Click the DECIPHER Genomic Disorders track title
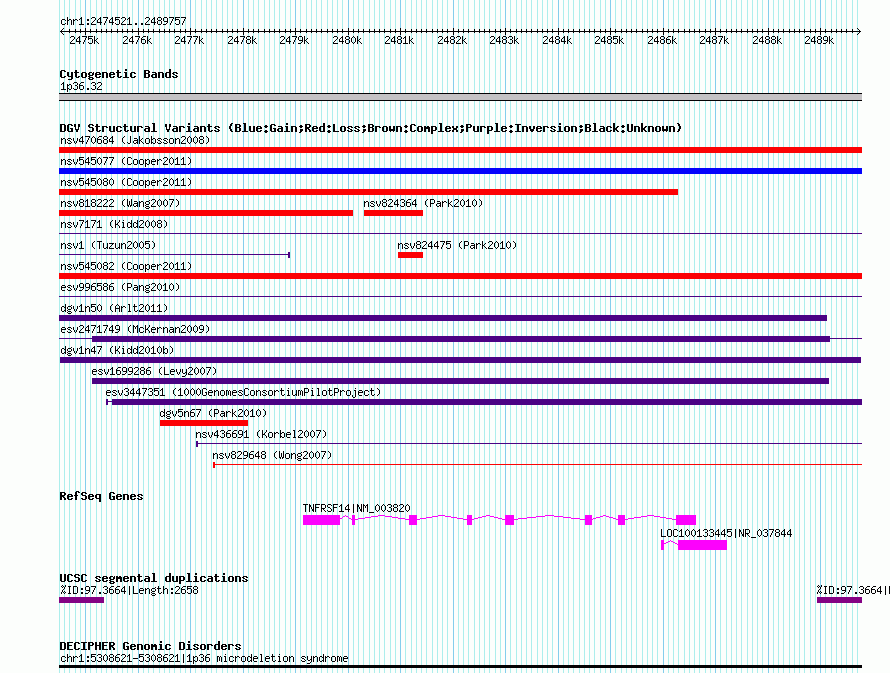Screen dimensions: 890x673 click(x=150, y=646)
